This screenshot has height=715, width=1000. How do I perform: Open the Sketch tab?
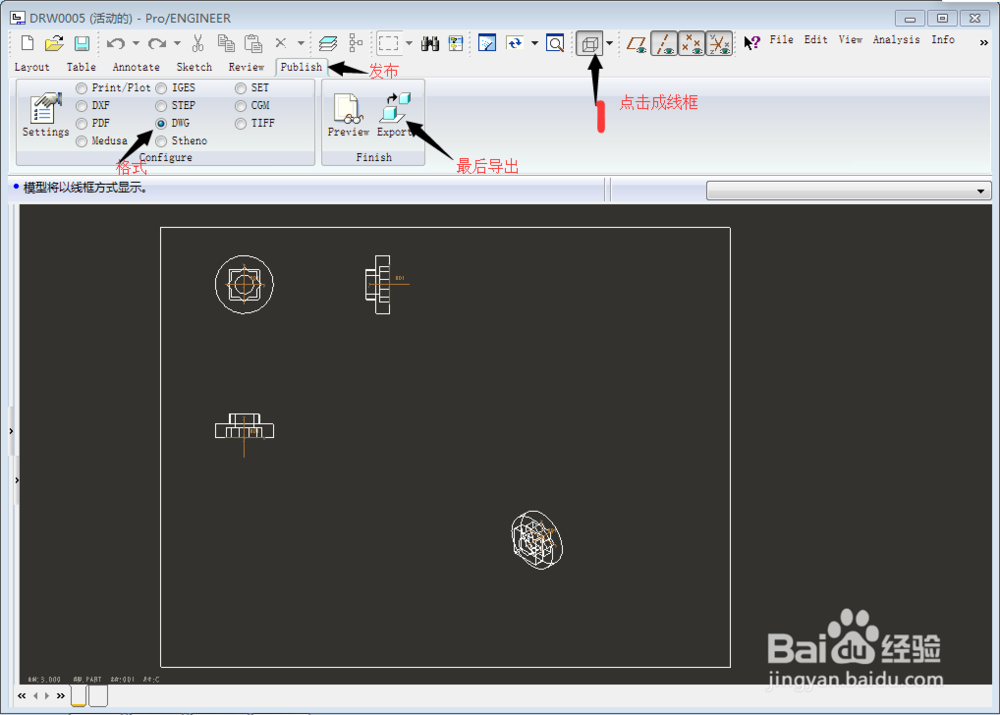[x=194, y=67]
